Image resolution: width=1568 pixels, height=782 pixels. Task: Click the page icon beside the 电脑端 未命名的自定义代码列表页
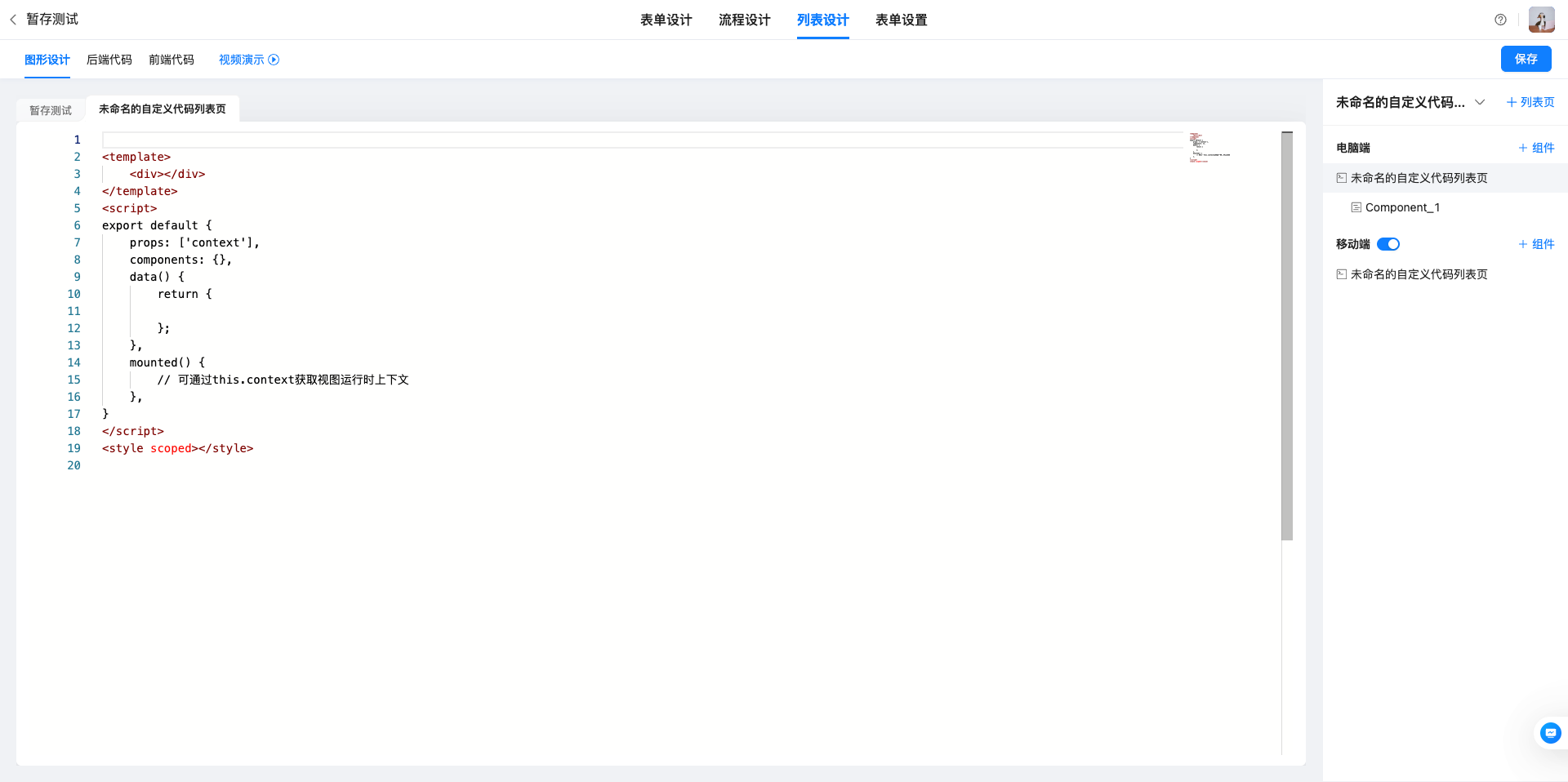[1341, 178]
